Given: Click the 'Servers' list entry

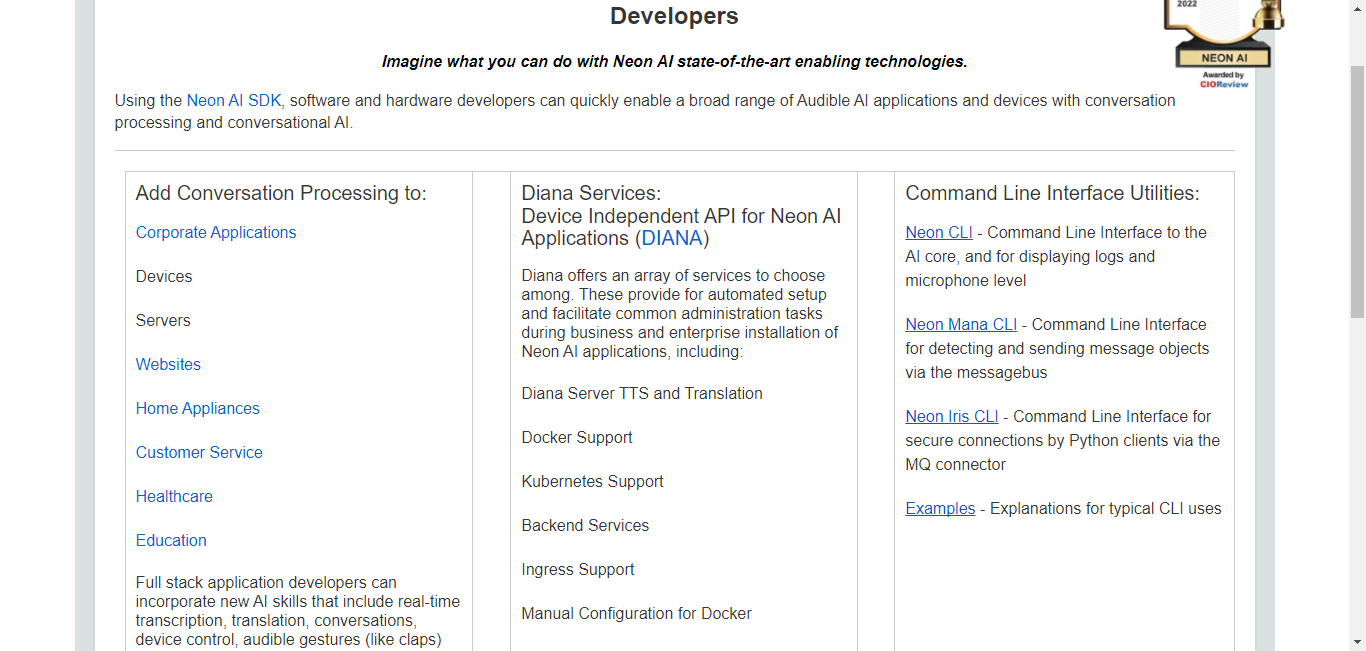Looking at the screenshot, I should (163, 320).
